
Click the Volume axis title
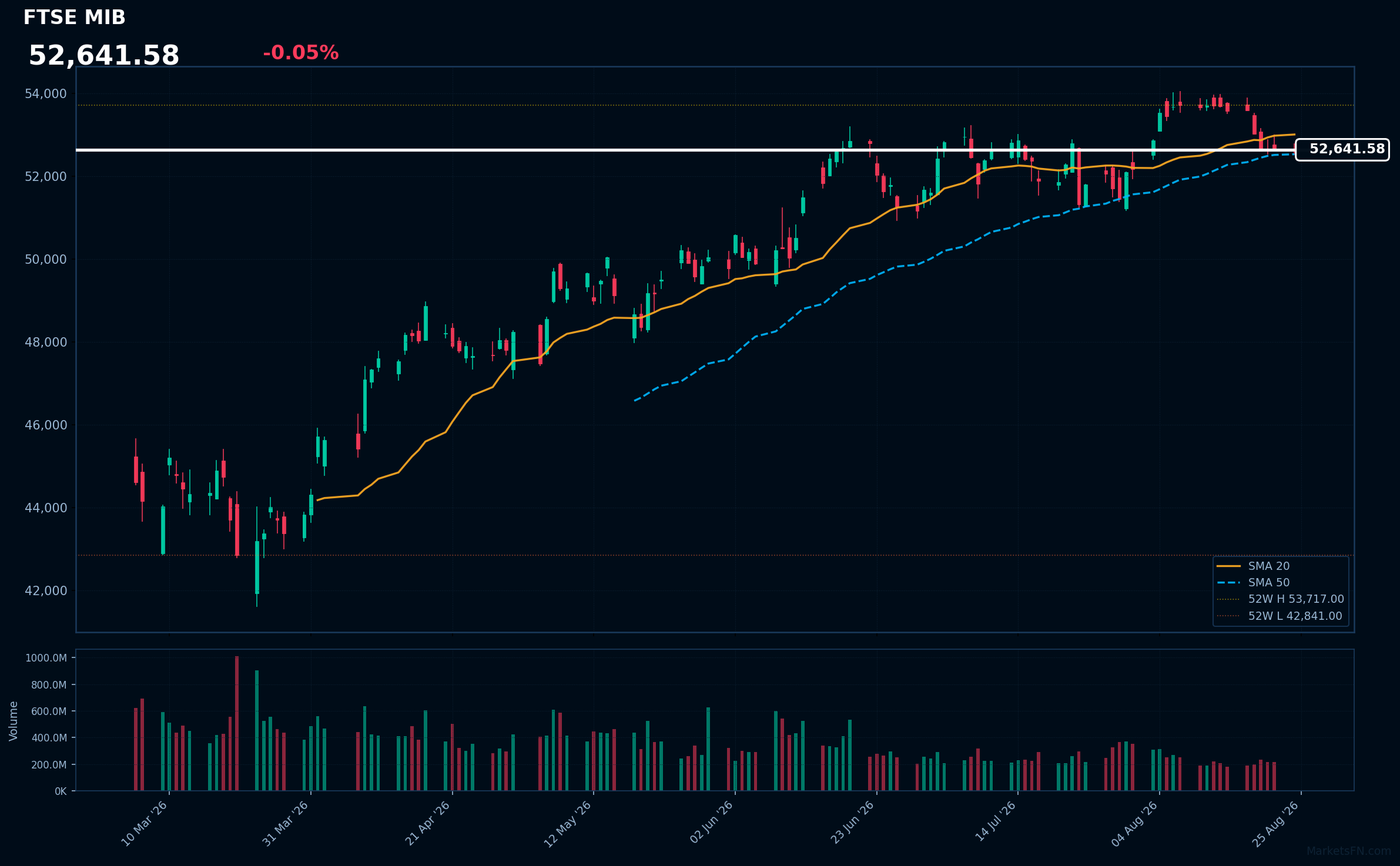(14, 721)
